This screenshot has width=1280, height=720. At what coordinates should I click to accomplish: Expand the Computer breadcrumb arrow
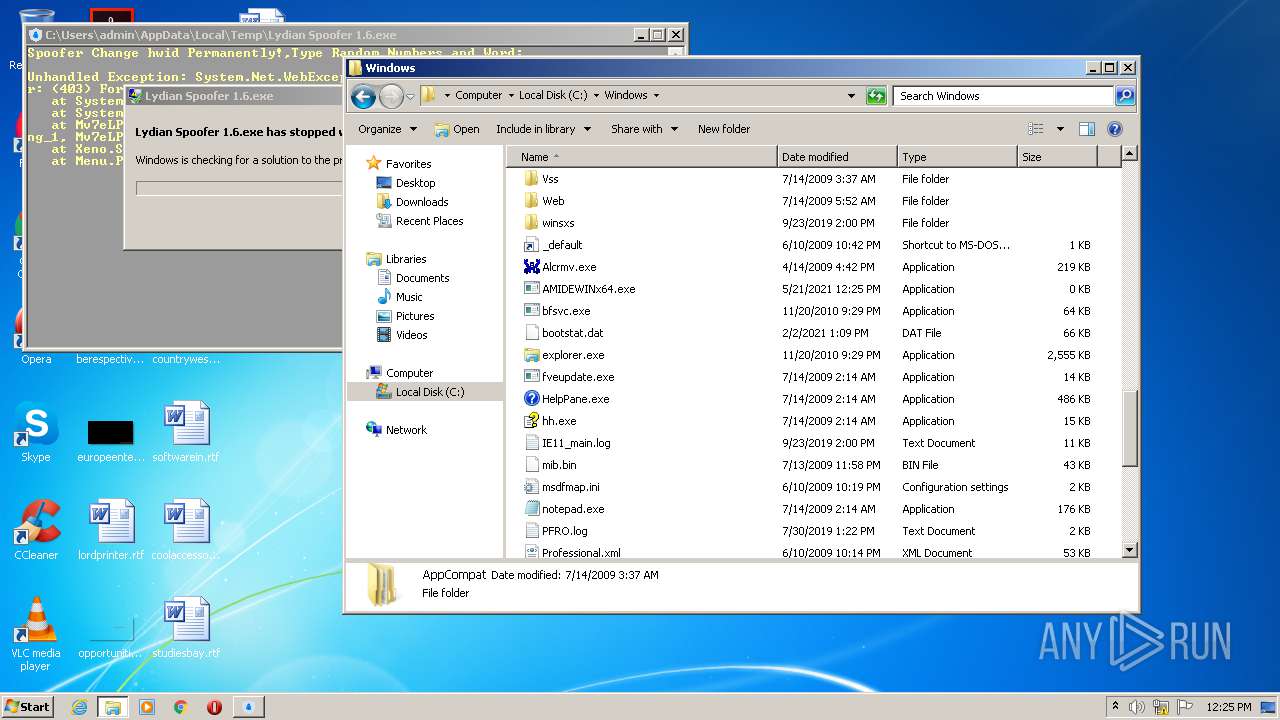tap(511, 96)
